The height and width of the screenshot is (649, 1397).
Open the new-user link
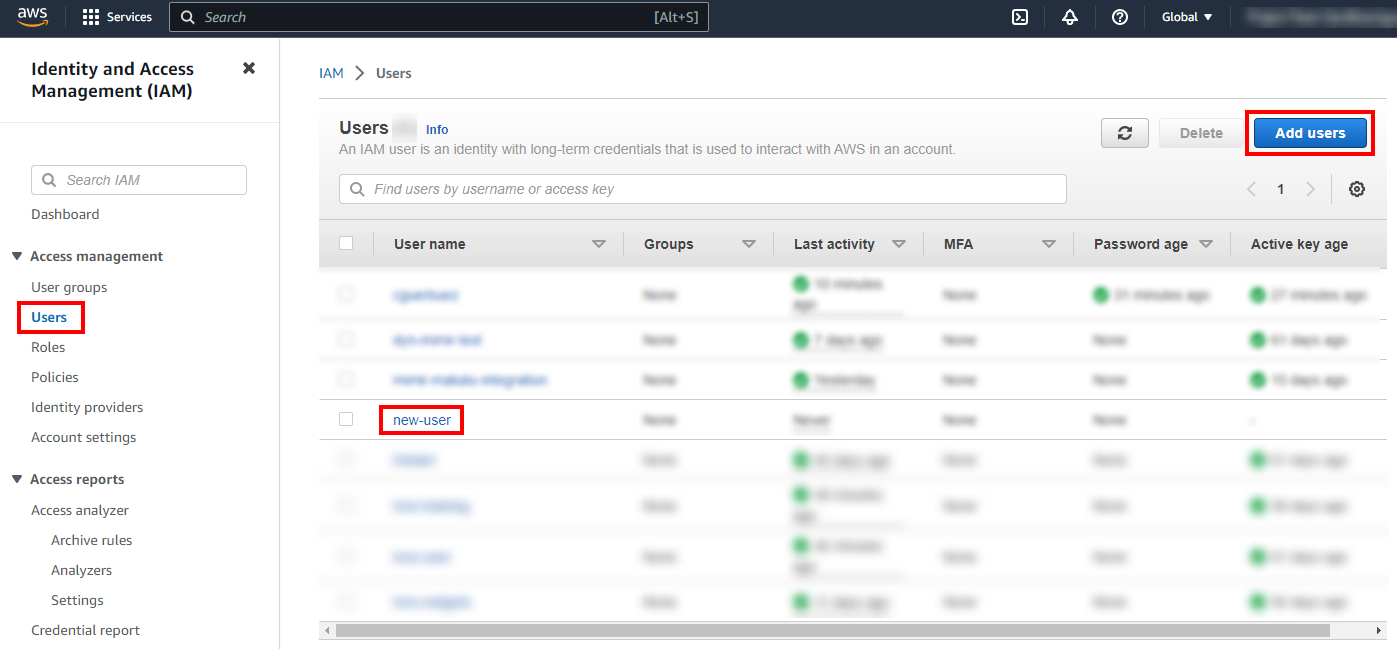tap(422, 420)
